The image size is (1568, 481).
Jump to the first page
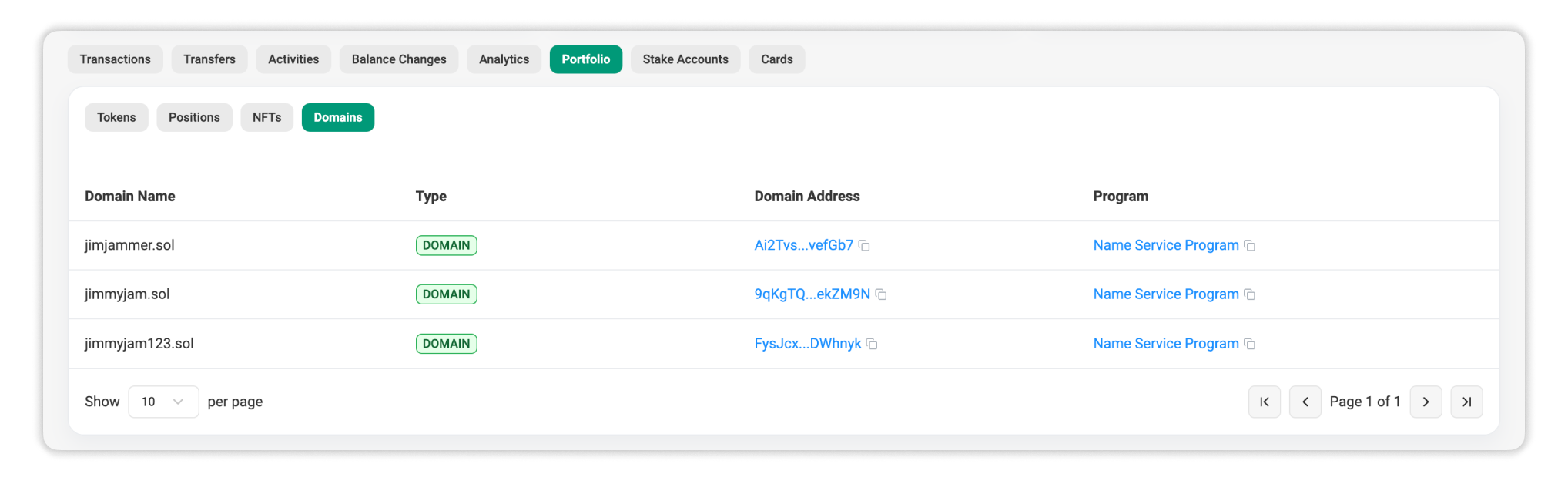click(x=1264, y=402)
